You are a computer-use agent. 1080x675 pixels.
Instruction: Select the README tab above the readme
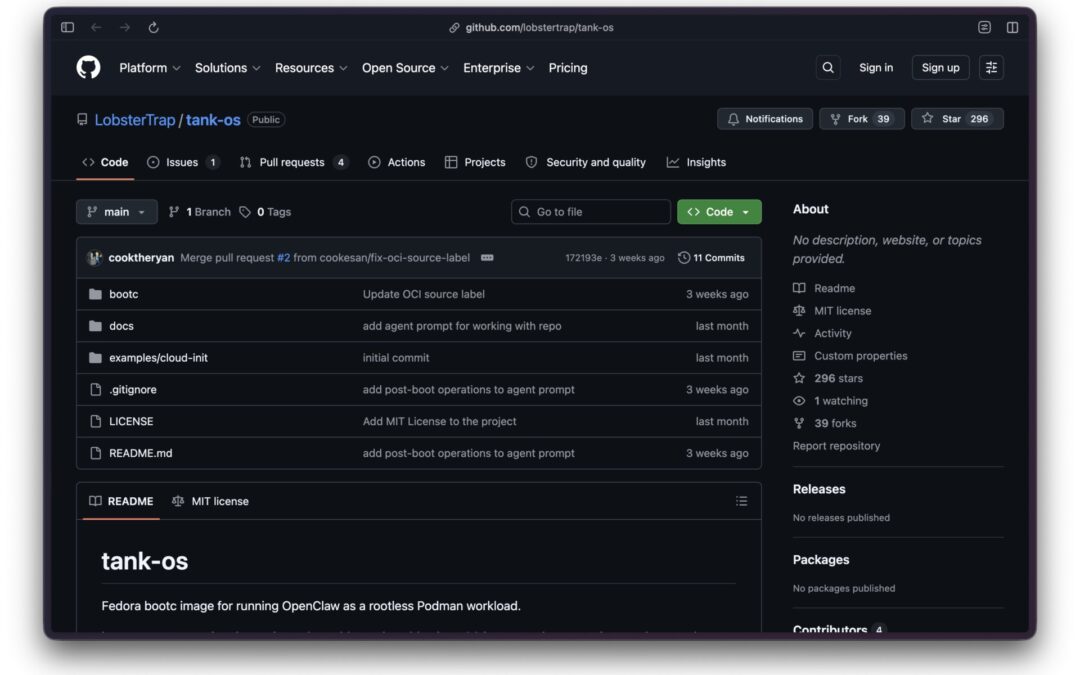(x=121, y=501)
